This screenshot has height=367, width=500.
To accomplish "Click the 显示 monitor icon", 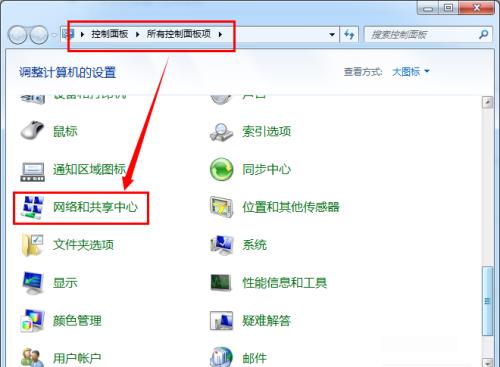I will pyautogui.click(x=32, y=283).
